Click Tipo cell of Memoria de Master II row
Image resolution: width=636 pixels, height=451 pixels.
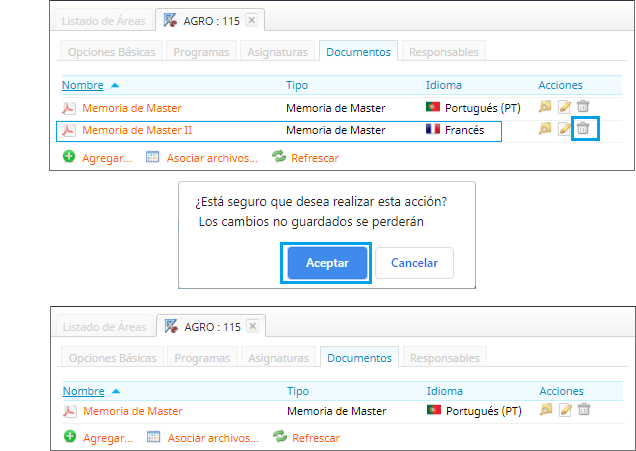(335, 130)
